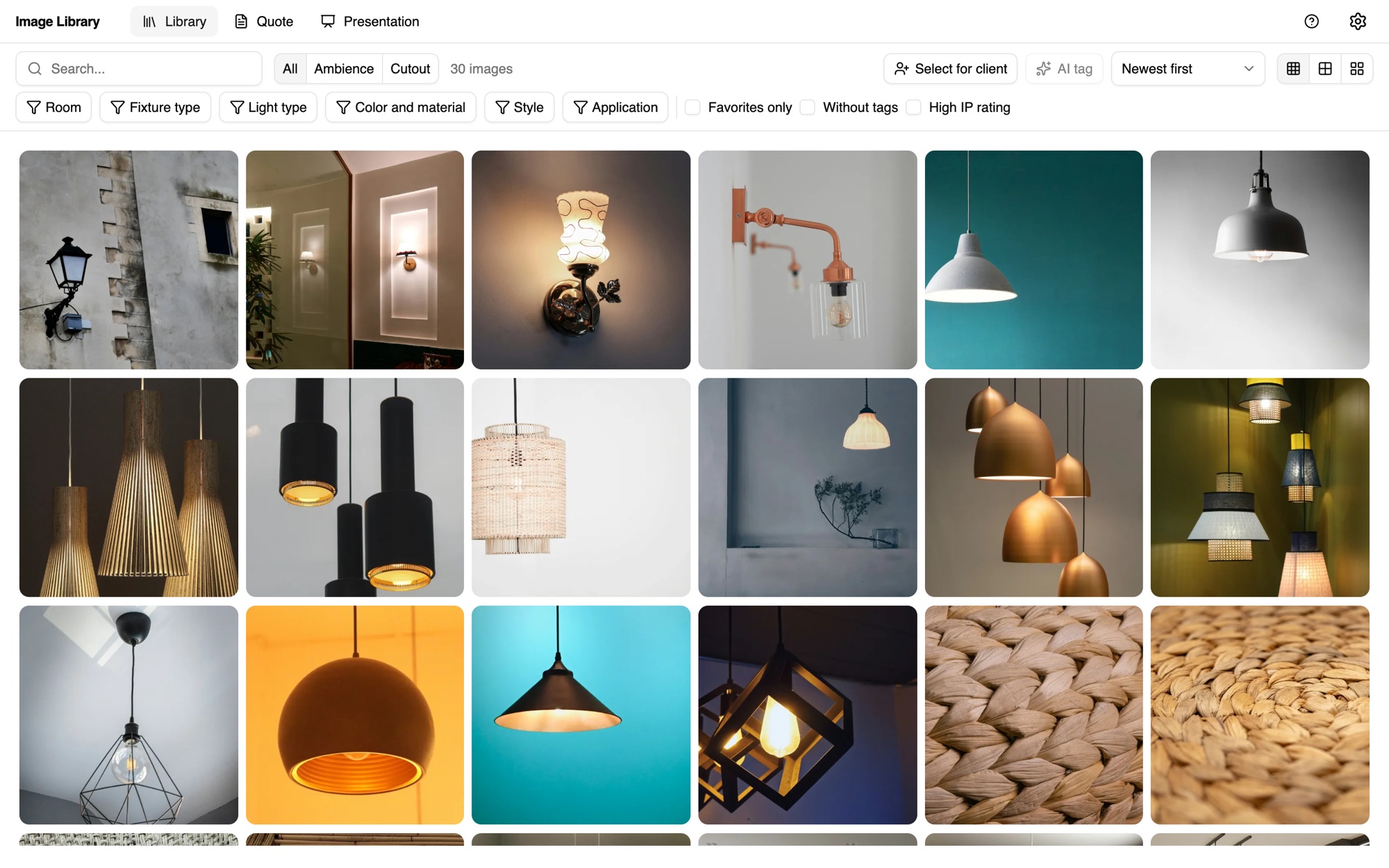Click the Presentation screen icon
This screenshot has width=1389, height=868.
pos(328,22)
